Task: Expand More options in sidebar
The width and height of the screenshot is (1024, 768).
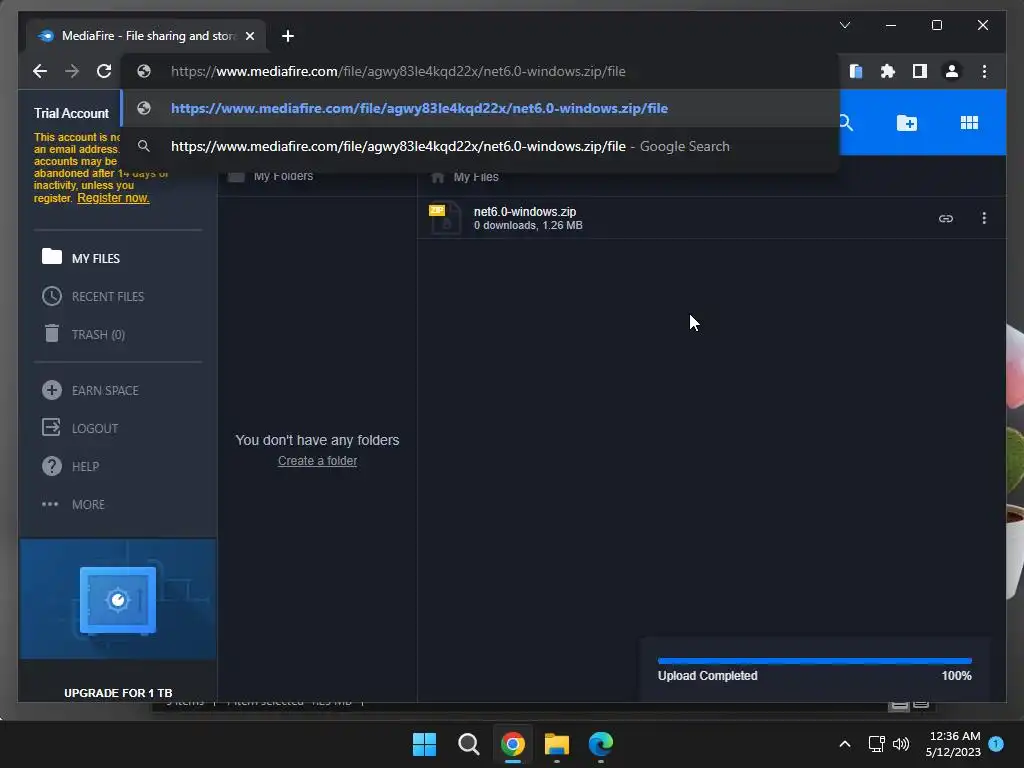Action: 88,504
